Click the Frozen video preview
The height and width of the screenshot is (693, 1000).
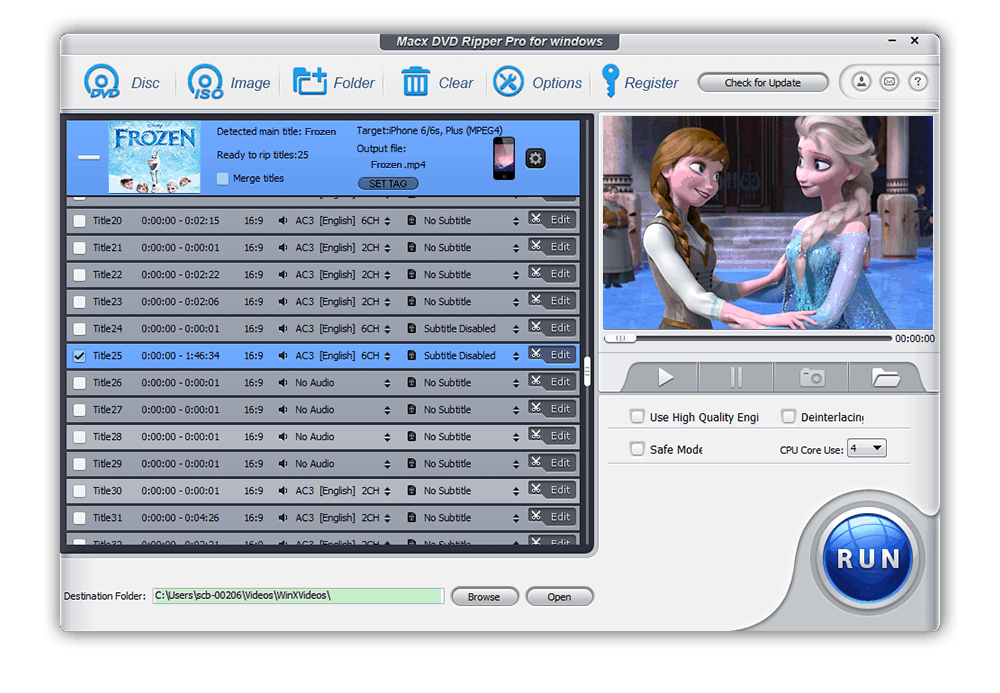[x=768, y=222]
